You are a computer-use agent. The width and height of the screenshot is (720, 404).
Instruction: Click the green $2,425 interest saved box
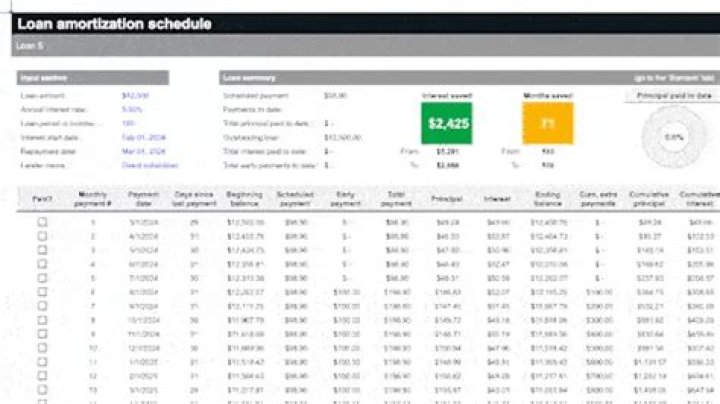point(446,124)
